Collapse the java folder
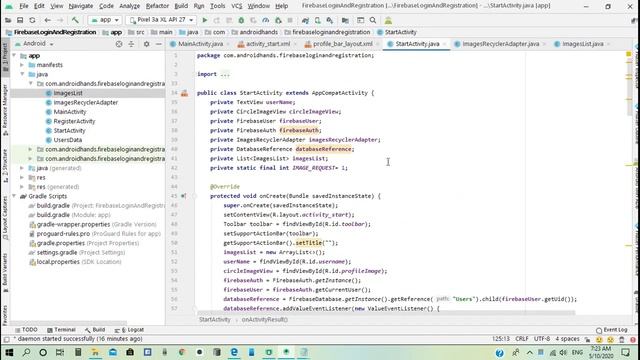This screenshot has width=640, height=360. click(22, 74)
